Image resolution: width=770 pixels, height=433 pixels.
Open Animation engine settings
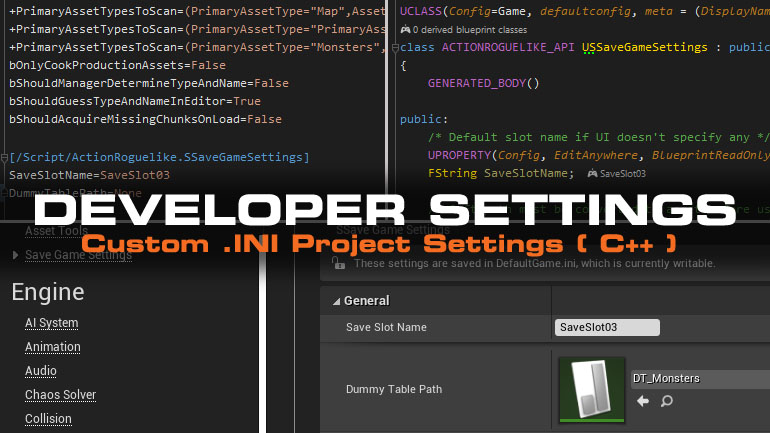tap(52, 347)
